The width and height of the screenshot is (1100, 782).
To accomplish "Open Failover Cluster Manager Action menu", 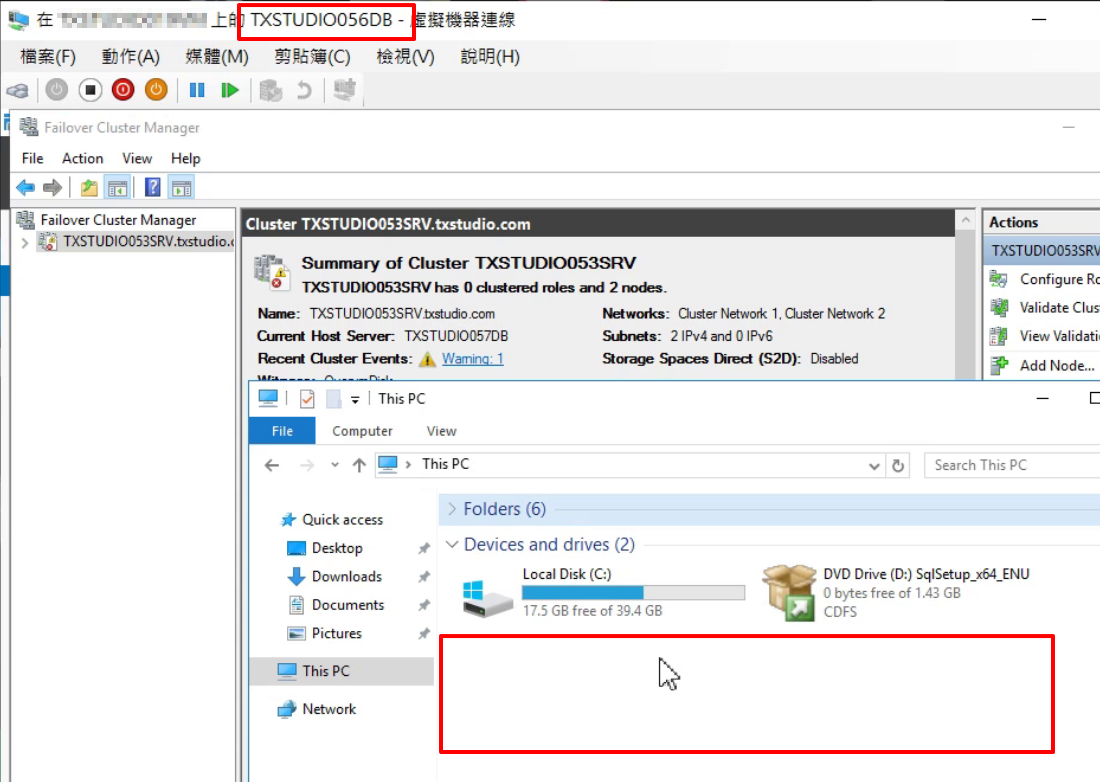I will click(83, 159).
